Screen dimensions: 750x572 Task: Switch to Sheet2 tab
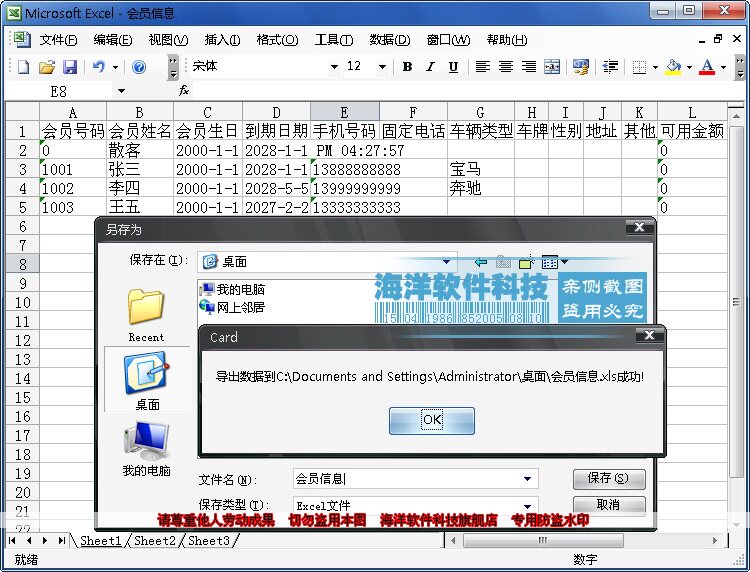[x=154, y=540]
